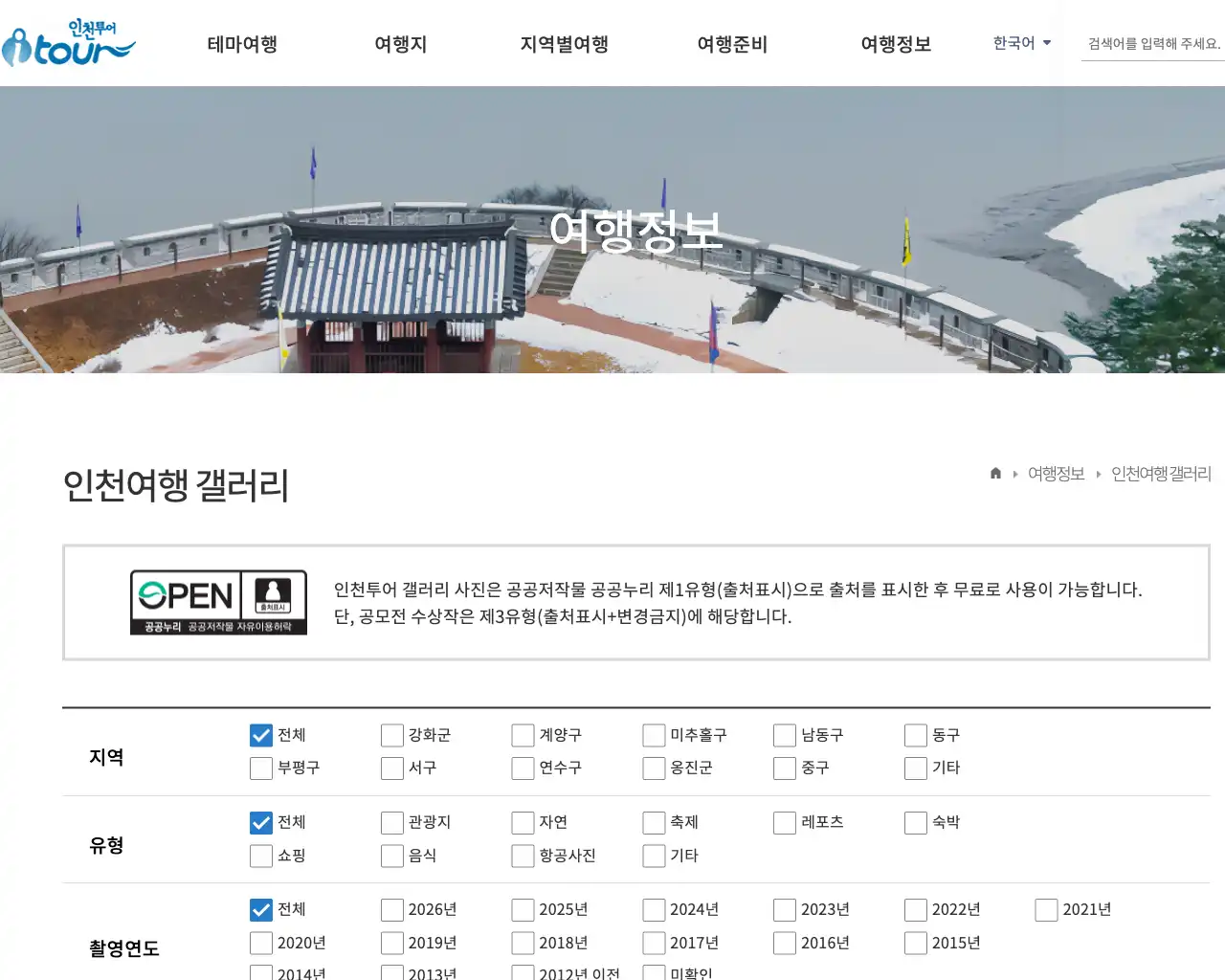Open the 테마여행 menu

click(x=241, y=43)
